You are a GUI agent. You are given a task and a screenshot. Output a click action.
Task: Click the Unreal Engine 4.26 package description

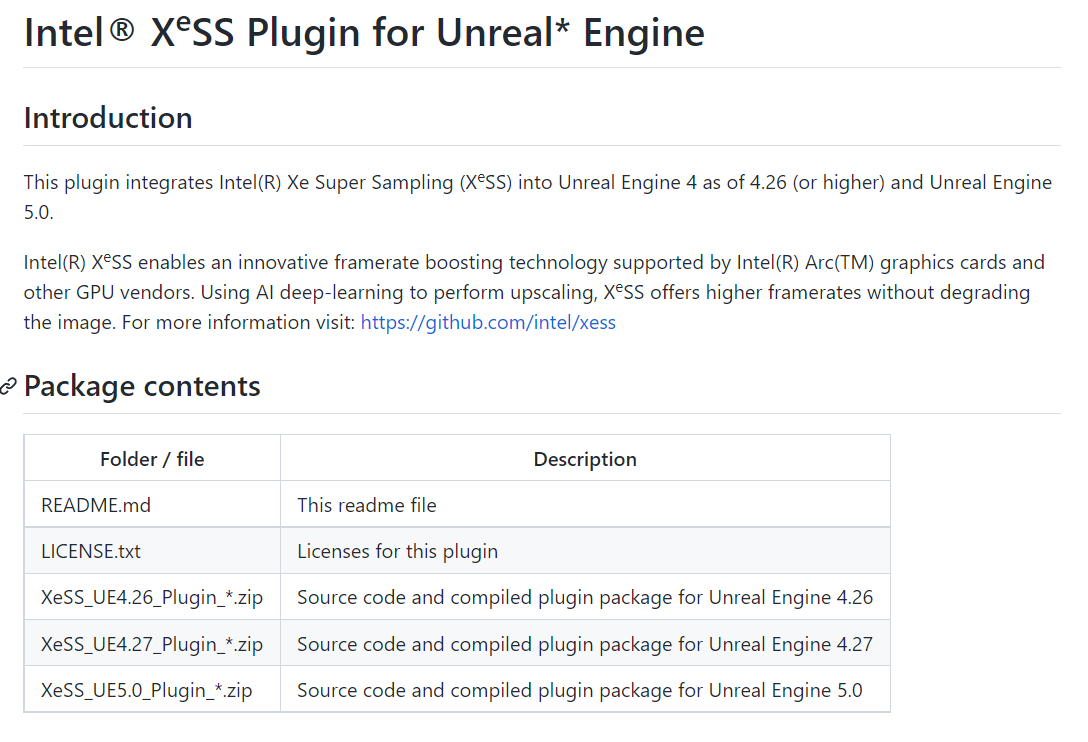[x=584, y=597]
